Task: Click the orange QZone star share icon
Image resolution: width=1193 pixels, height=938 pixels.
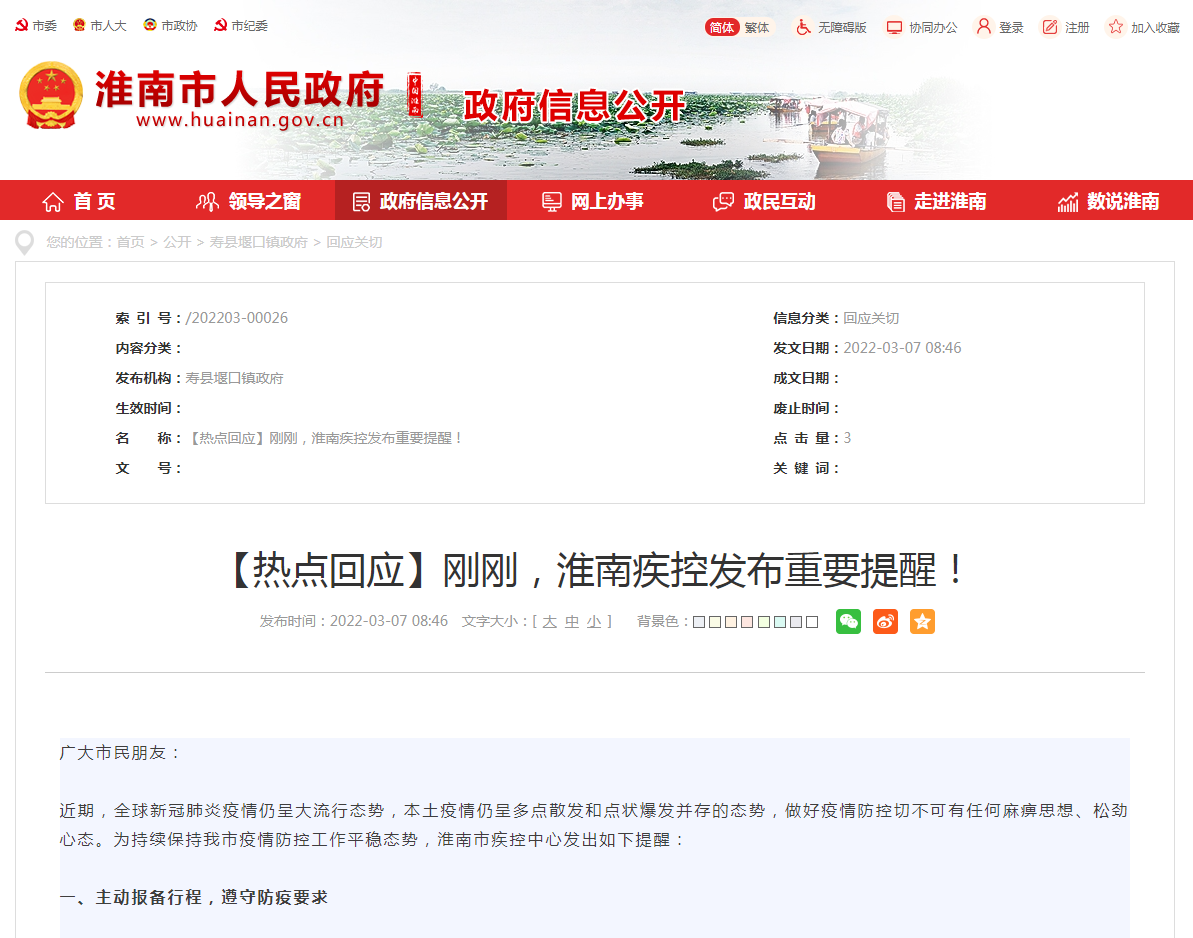Action: [922, 621]
